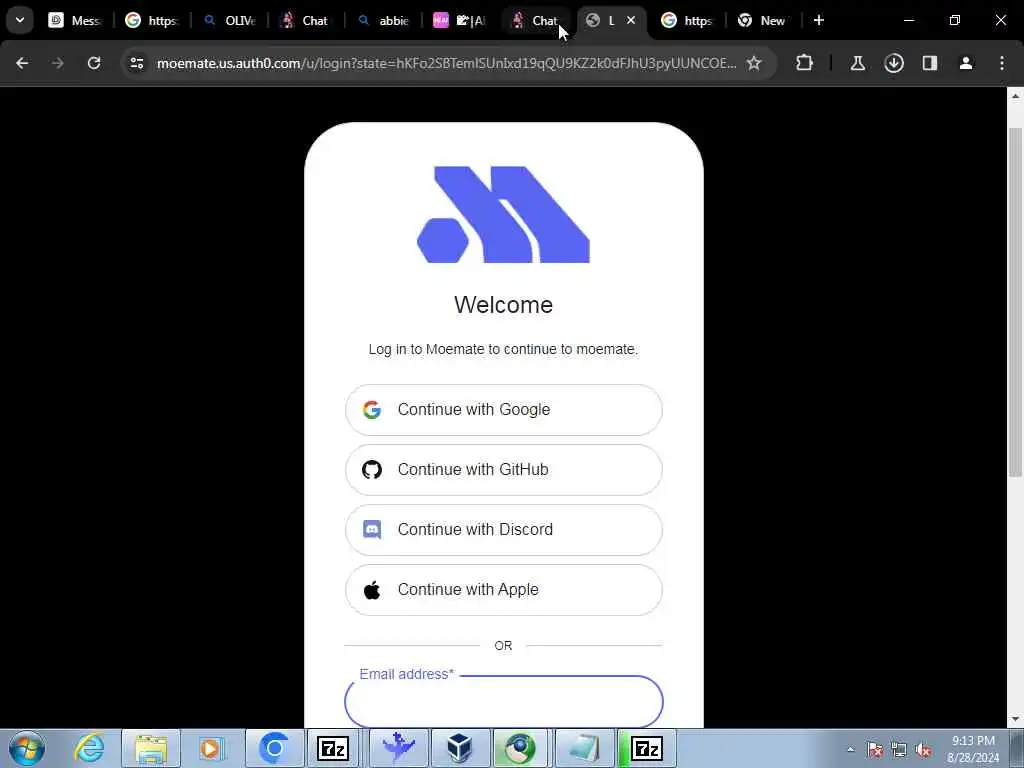Image resolution: width=1024 pixels, height=768 pixels.
Task: Open the blue circle browser taskbar icon
Action: tap(274, 748)
